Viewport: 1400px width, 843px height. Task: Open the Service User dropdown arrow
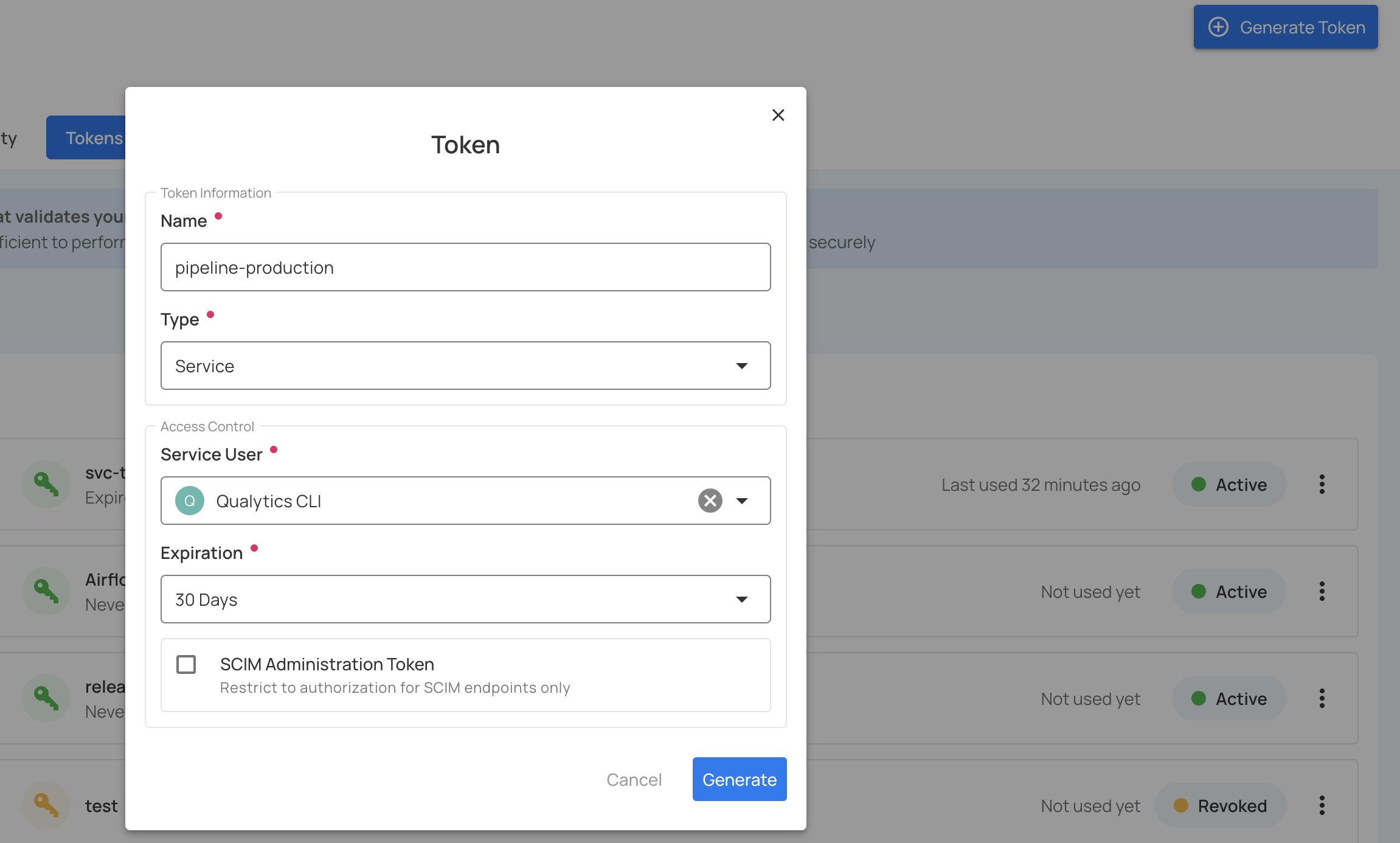[x=741, y=500]
